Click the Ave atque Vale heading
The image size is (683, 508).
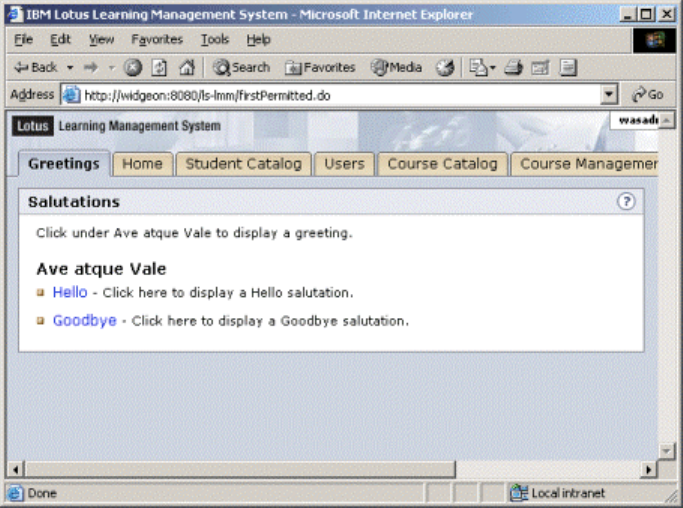point(101,268)
